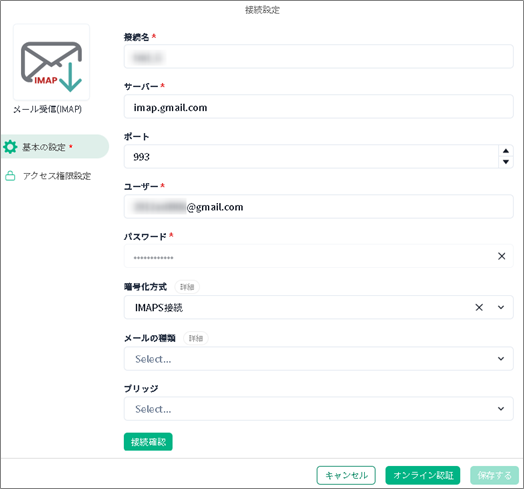The width and height of the screenshot is (524, 489).
Task: Focus the 接続名 input field
Action: (318, 57)
